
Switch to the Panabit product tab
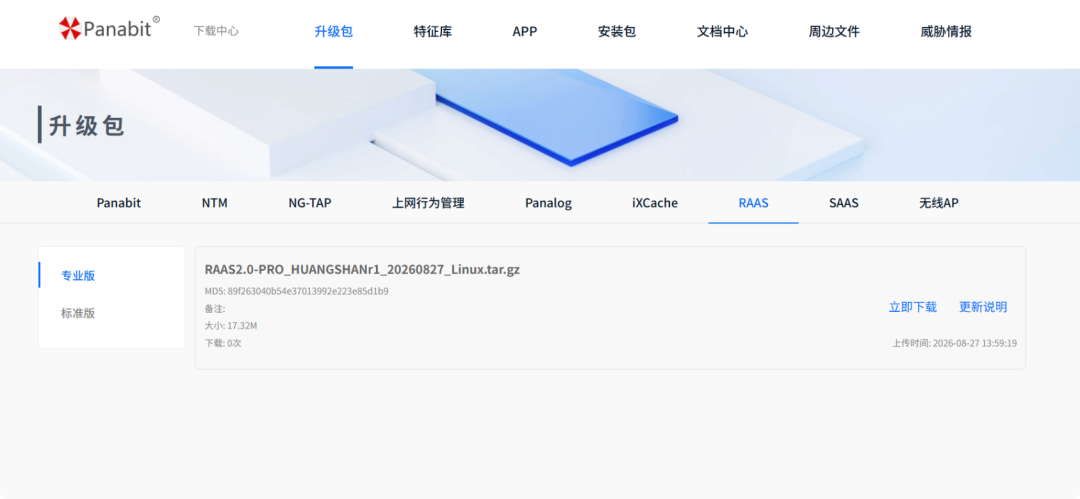118,203
